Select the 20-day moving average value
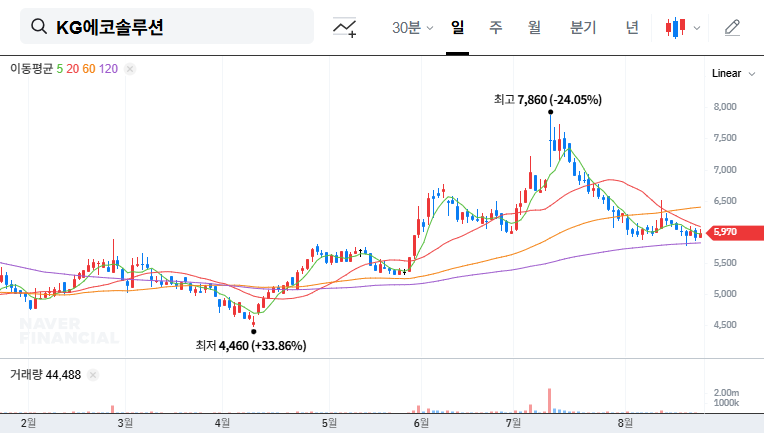 [x=73, y=69]
